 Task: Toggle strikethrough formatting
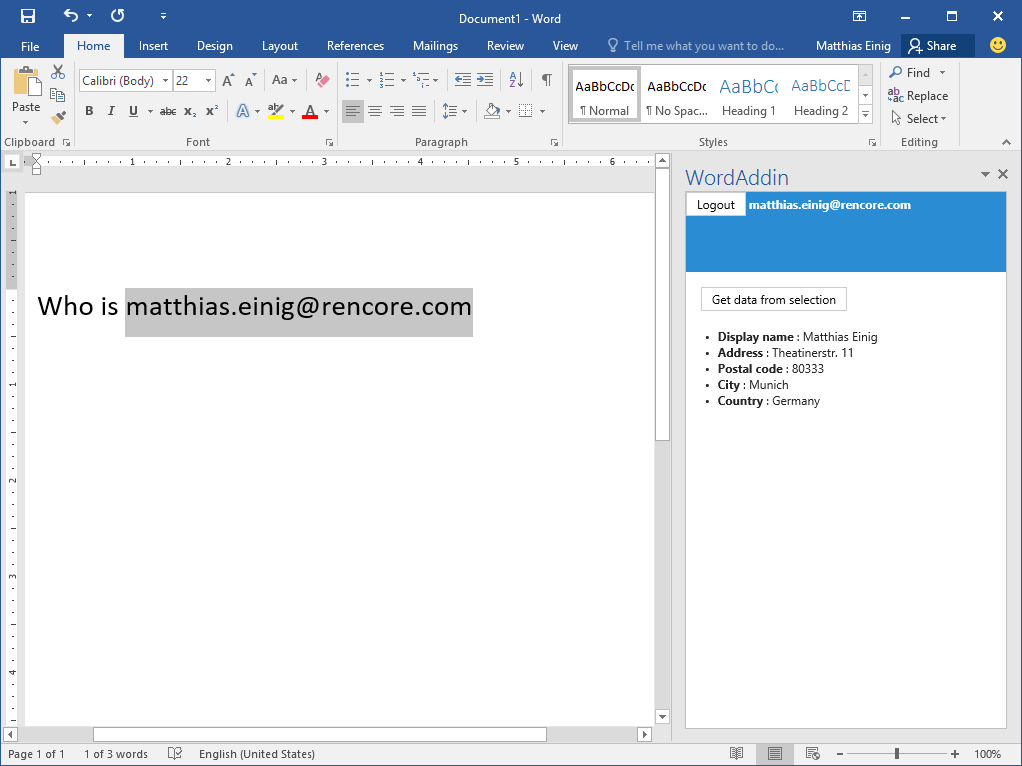[168, 111]
